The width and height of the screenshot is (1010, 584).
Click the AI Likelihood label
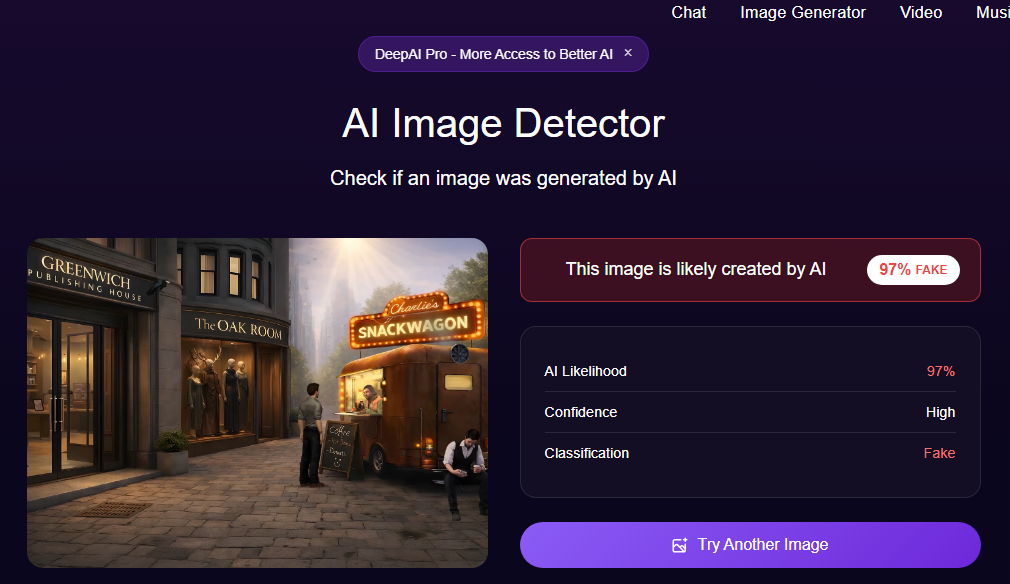pos(586,372)
